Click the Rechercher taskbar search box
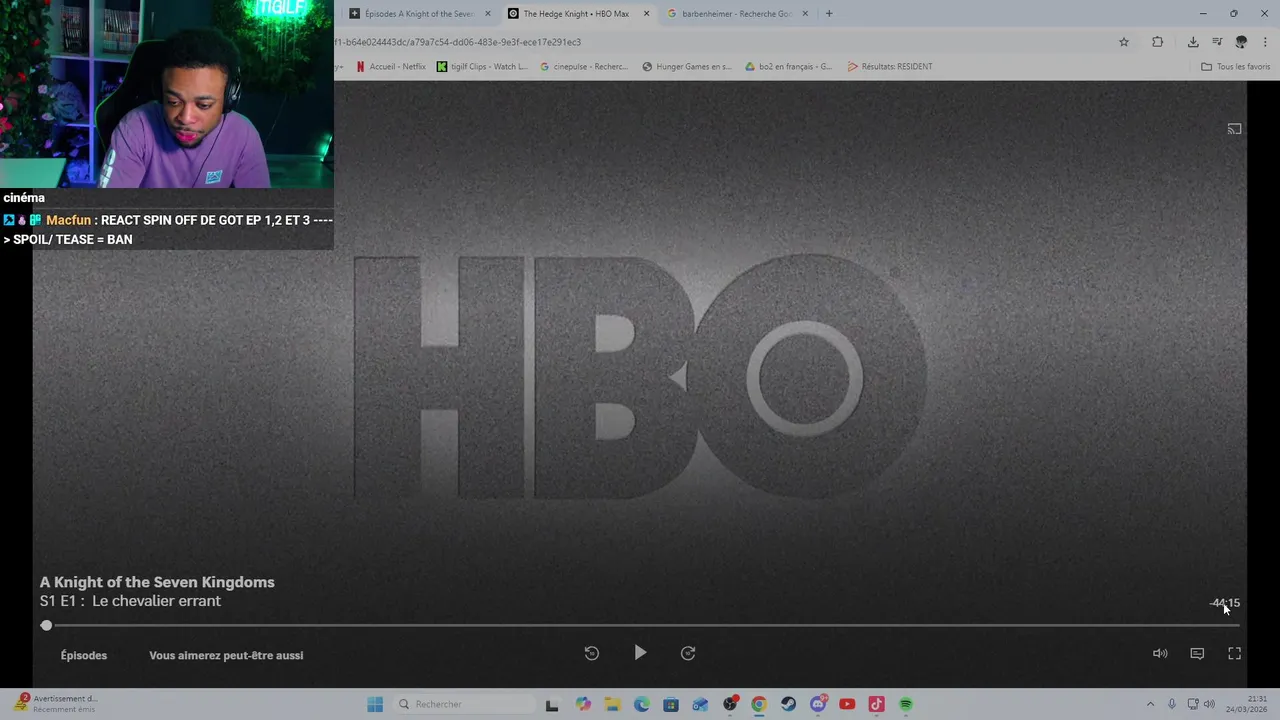Image resolution: width=1280 pixels, height=720 pixels. tap(464, 704)
